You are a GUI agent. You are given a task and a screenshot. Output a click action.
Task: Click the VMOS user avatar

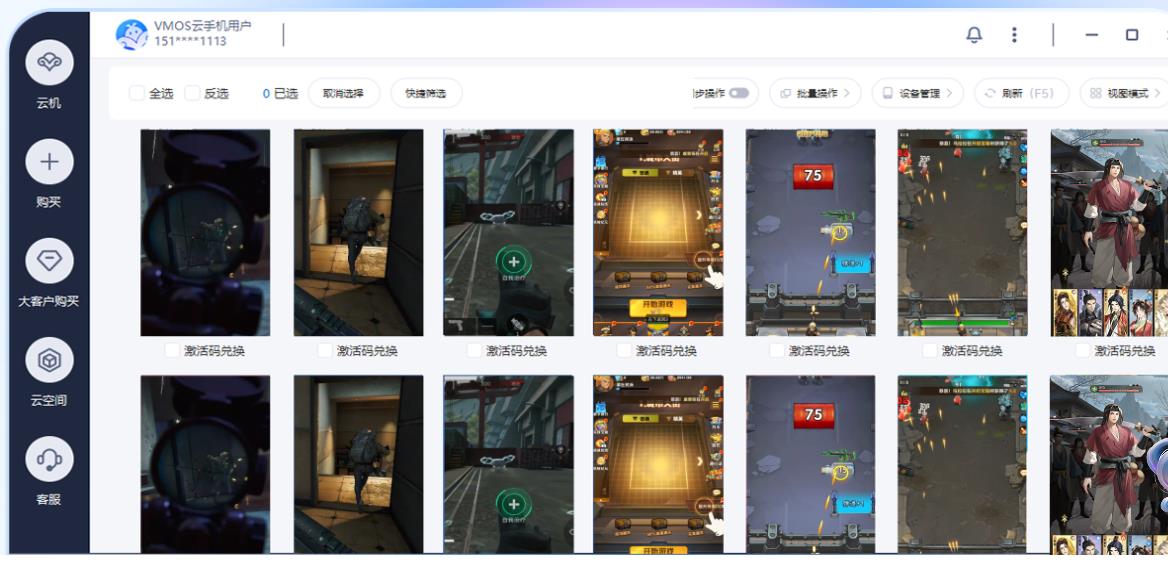(x=131, y=35)
